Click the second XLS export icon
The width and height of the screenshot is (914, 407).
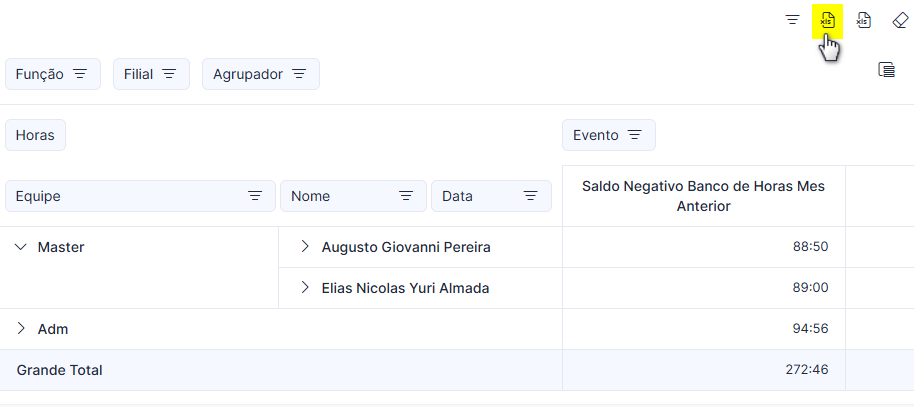pos(863,20)
